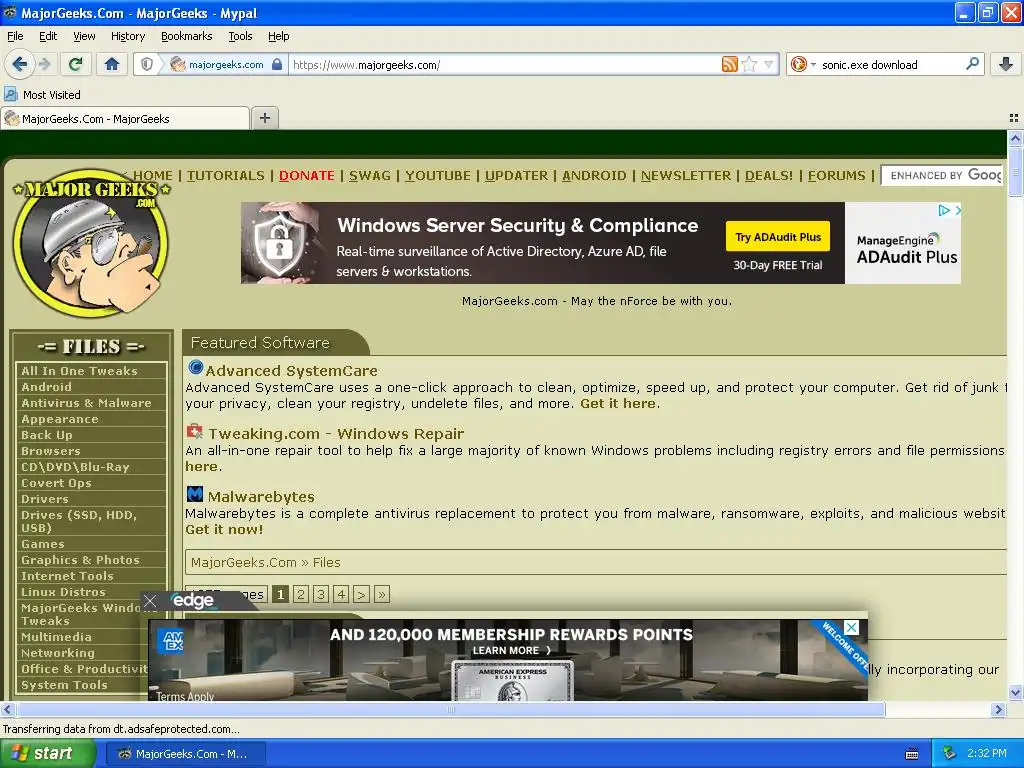View majorgeeks.com site identity info
The image size is (1024, 768).
coord(226,64)
